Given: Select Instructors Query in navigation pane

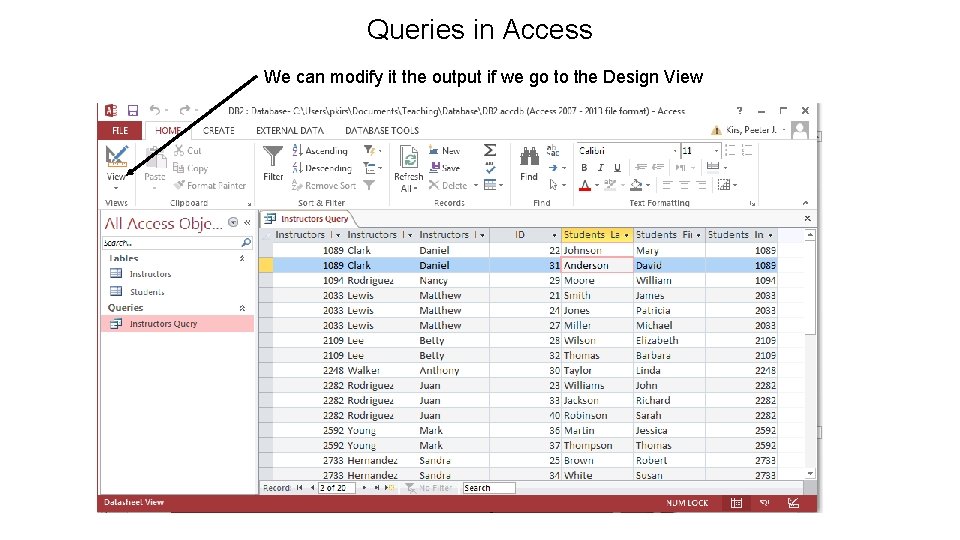Looking at the screenshot, I should click(x=178, y=323).
